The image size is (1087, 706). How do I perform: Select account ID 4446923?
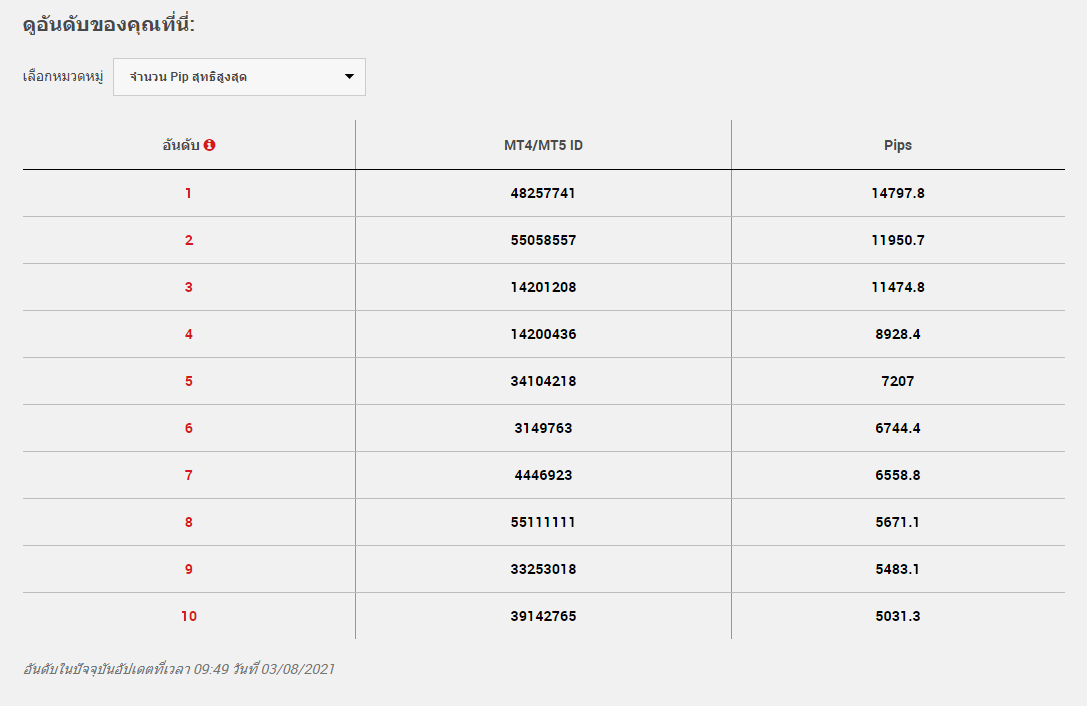pyautogui.click(x=544, y=475)
